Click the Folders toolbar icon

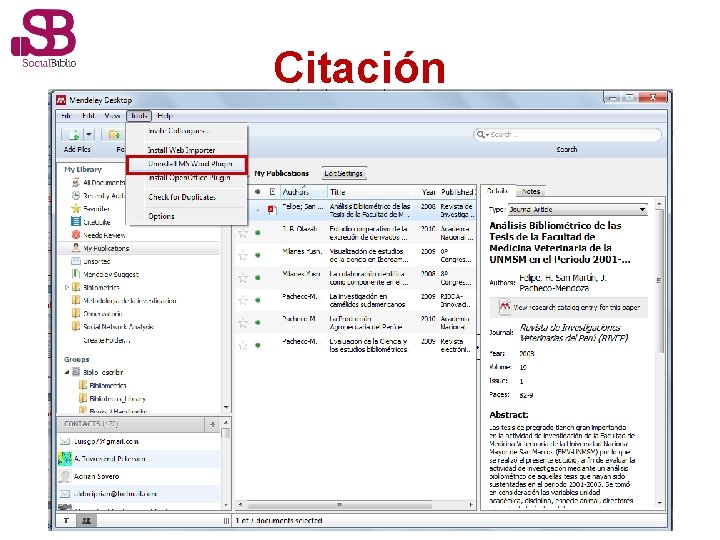click(113, 135)
